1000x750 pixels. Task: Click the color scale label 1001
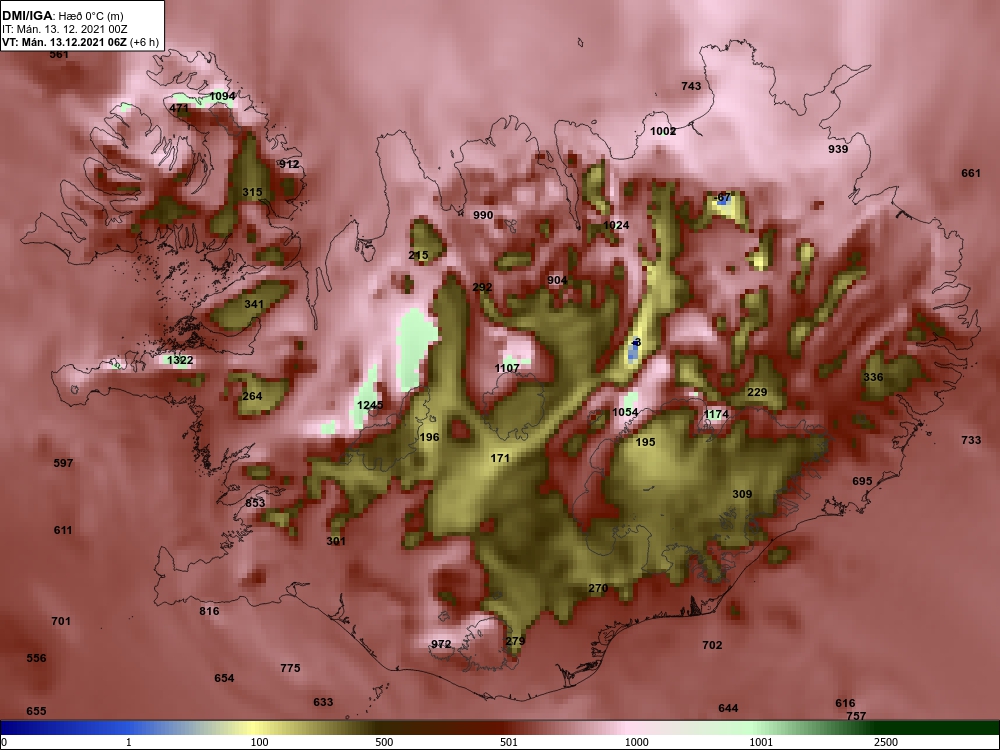pyautogui.click(x=762, y=742)
